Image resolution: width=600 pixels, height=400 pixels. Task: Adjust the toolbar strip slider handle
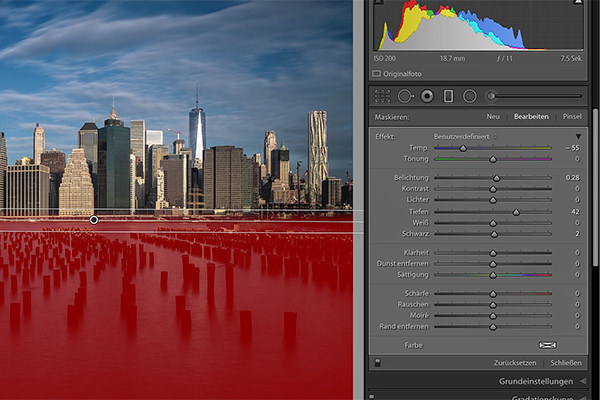pyautogui.click(x=491, y=96)
